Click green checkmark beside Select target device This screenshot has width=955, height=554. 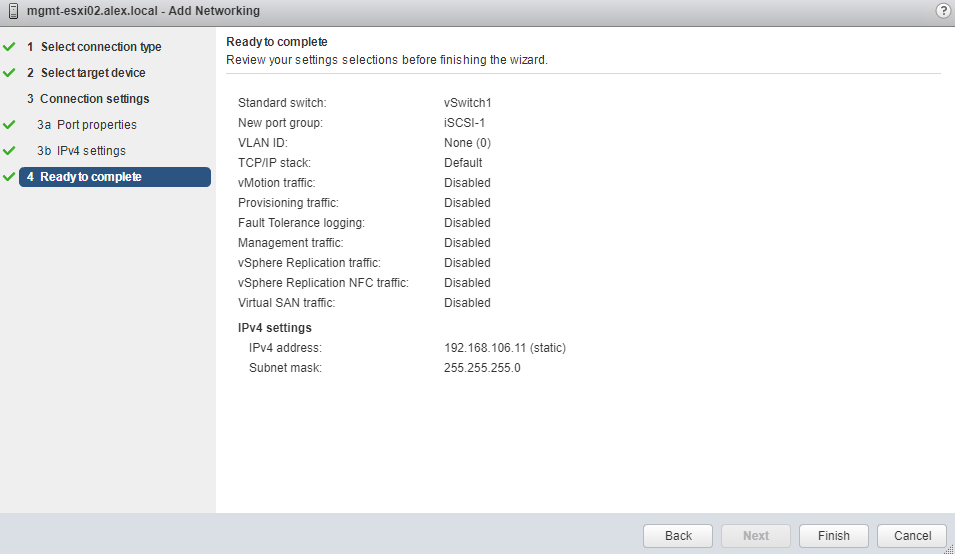coord(10,73)
